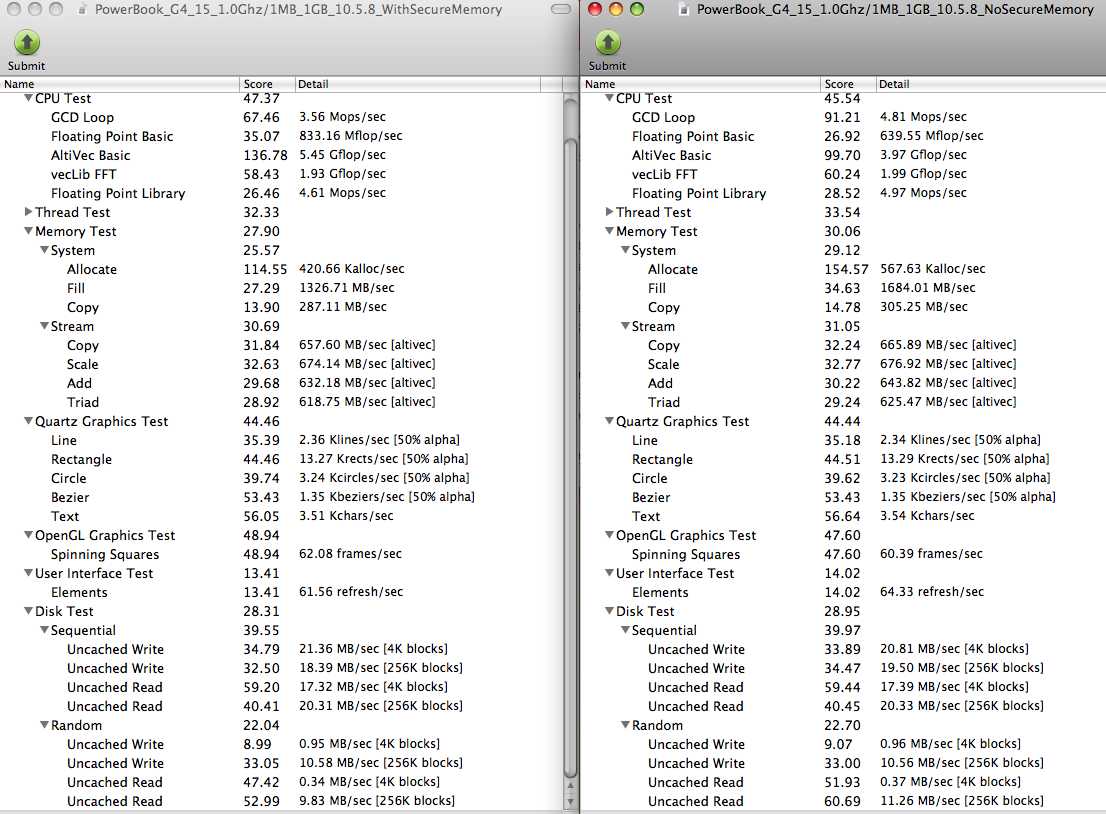Select Scale row in NoSecureMemory window
Image resolution: width=1106 pixels, height=814 pixels.
[x=844, y=364]
